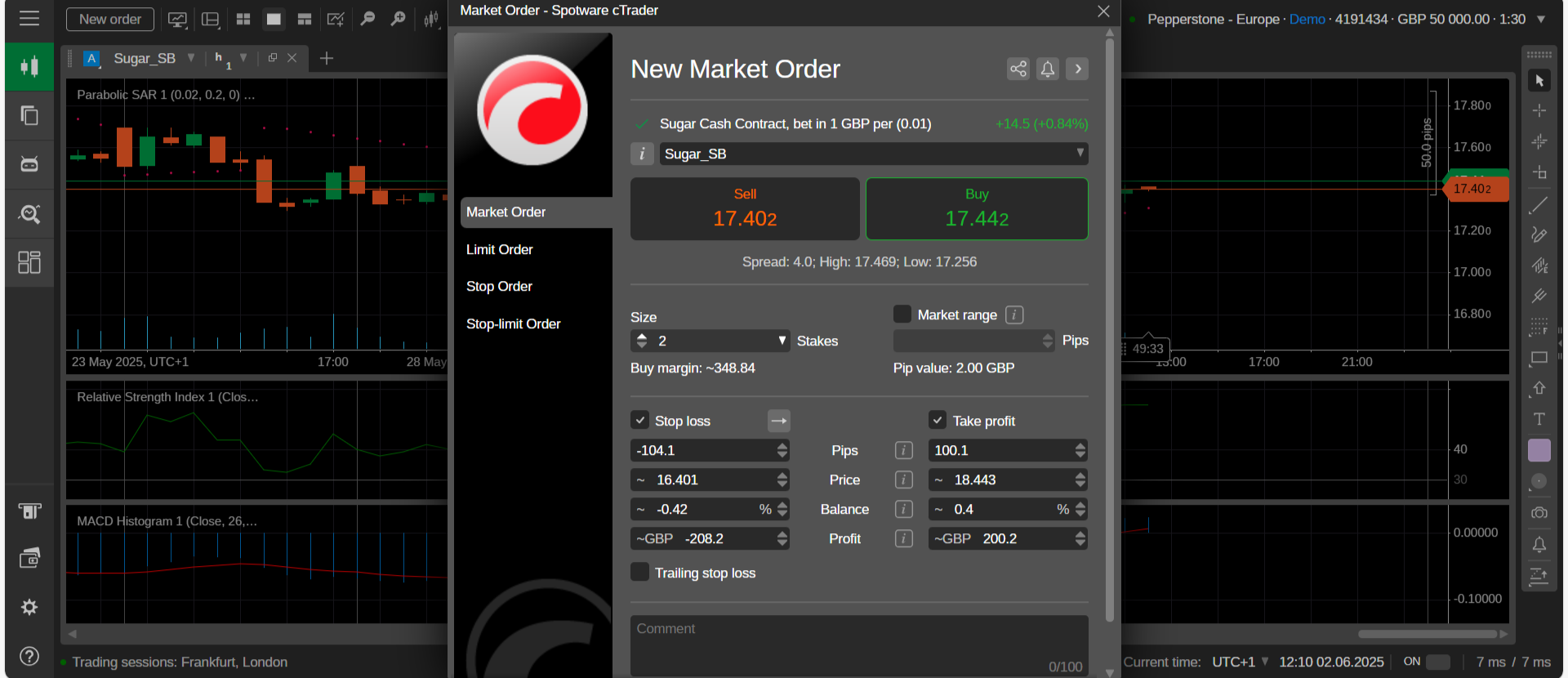
Task: Select the crosshair tool in drawing toolbar
Action: (1539, 110)
